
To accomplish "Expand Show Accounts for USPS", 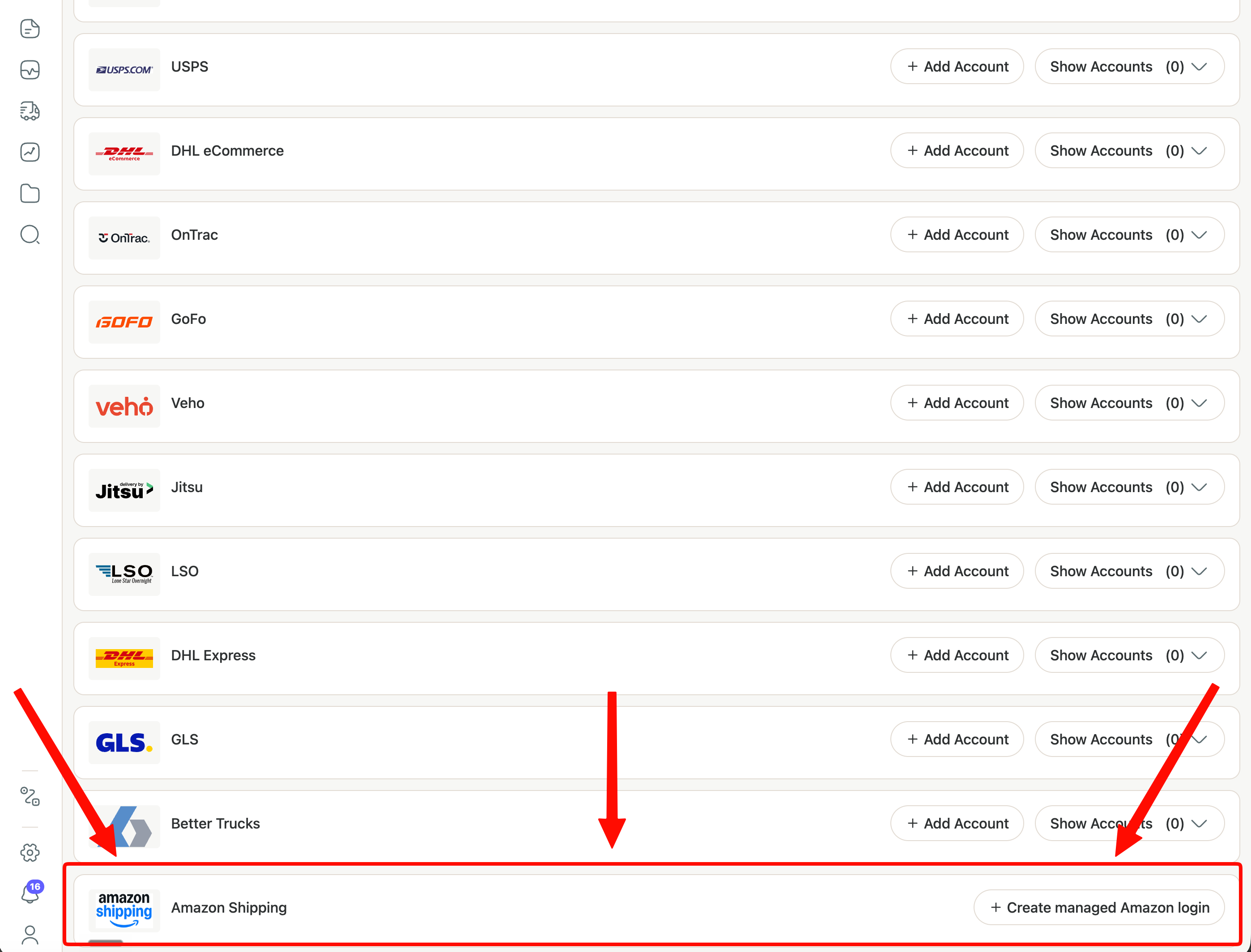I will pyautogui.click(x=1129, y=66).
